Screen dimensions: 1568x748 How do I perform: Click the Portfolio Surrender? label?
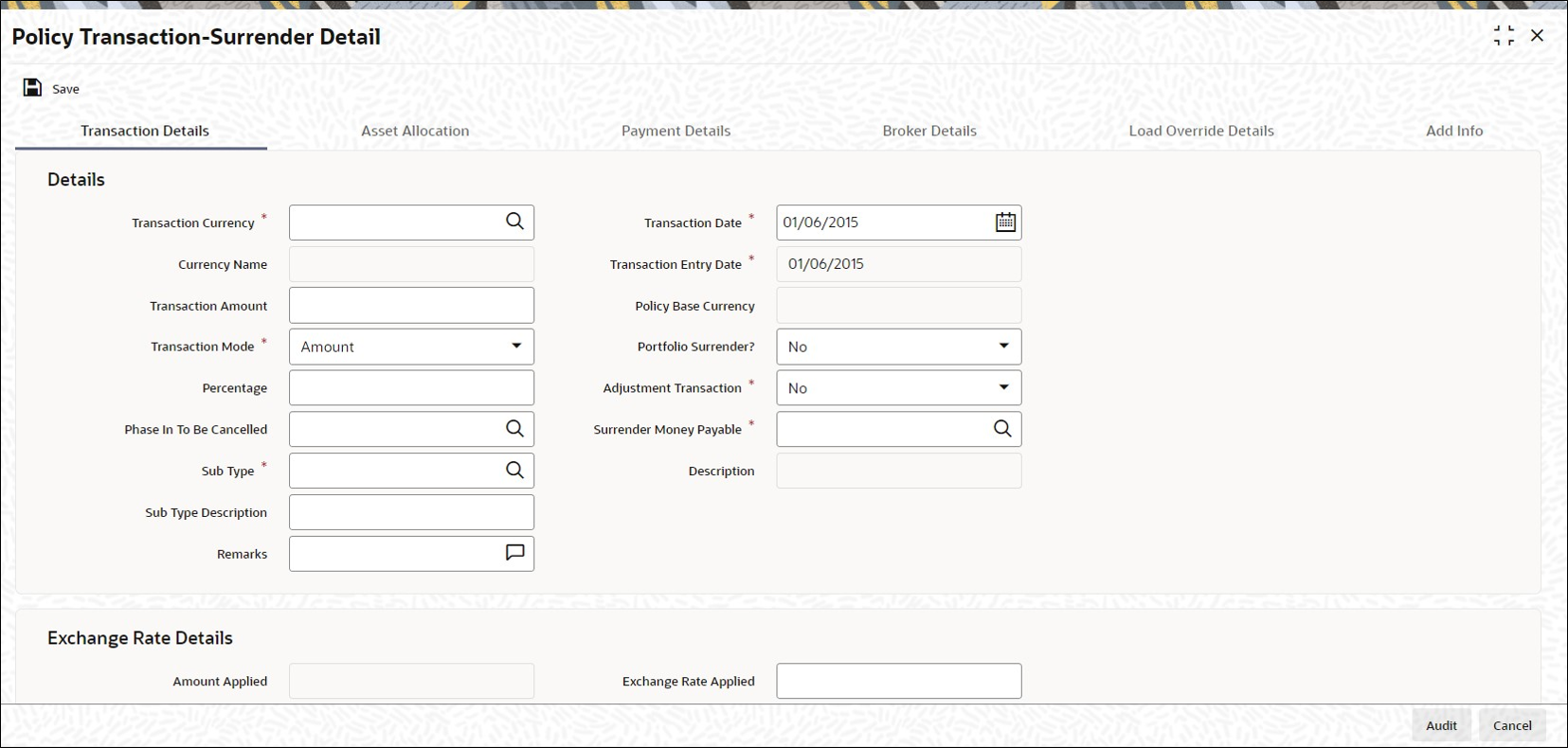pos(695,347)
